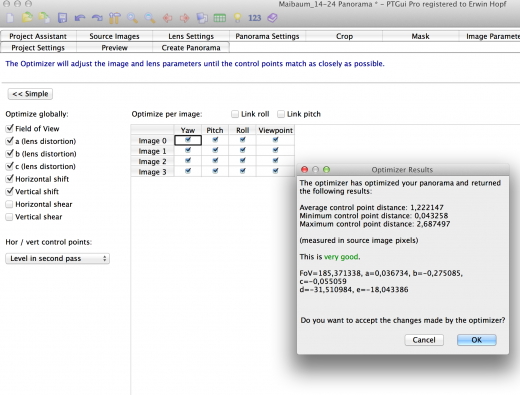Enable Horizontal shear

pyautogui.click(x=9, y=204)
